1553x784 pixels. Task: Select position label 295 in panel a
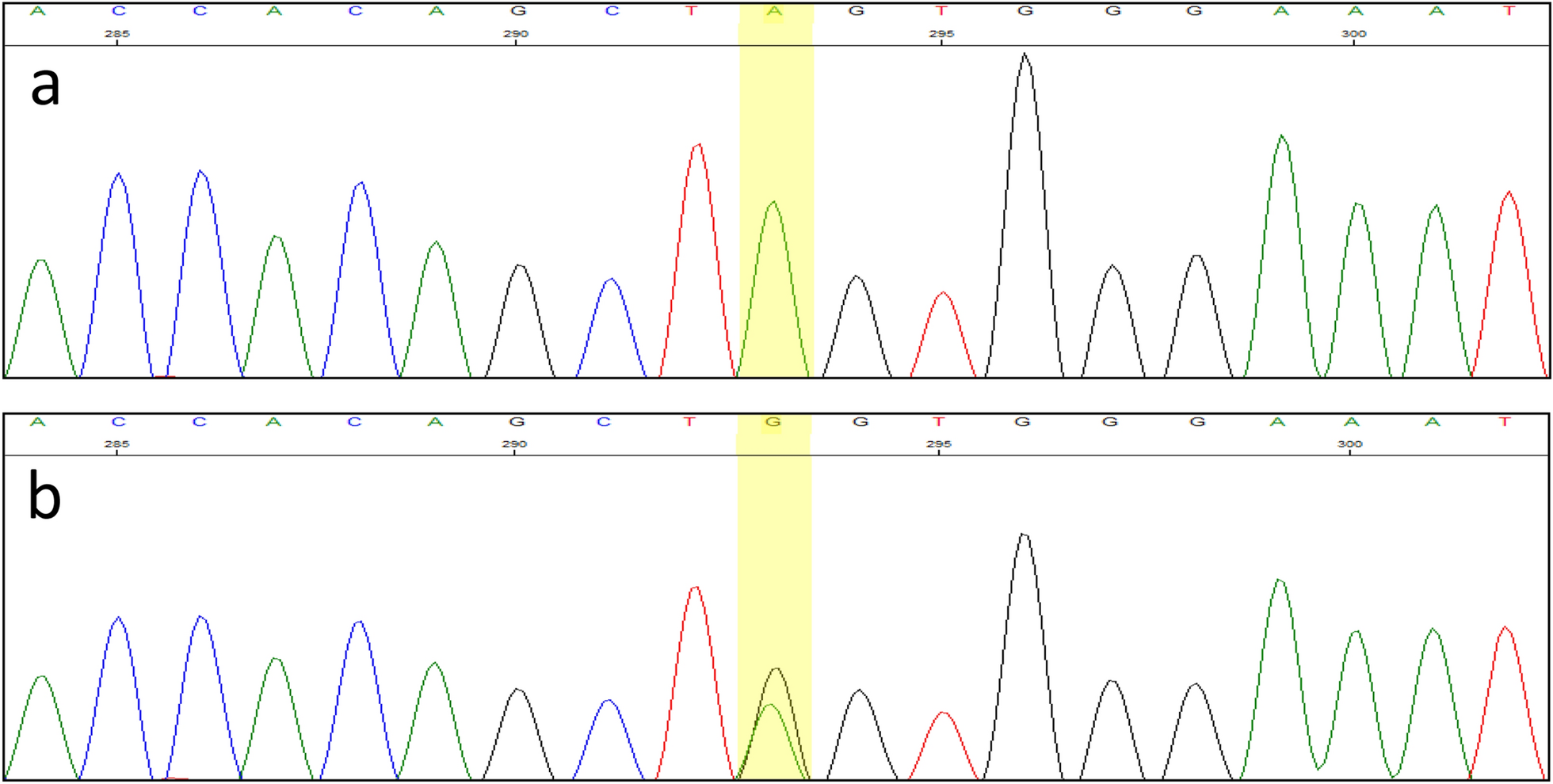point(941,34)
